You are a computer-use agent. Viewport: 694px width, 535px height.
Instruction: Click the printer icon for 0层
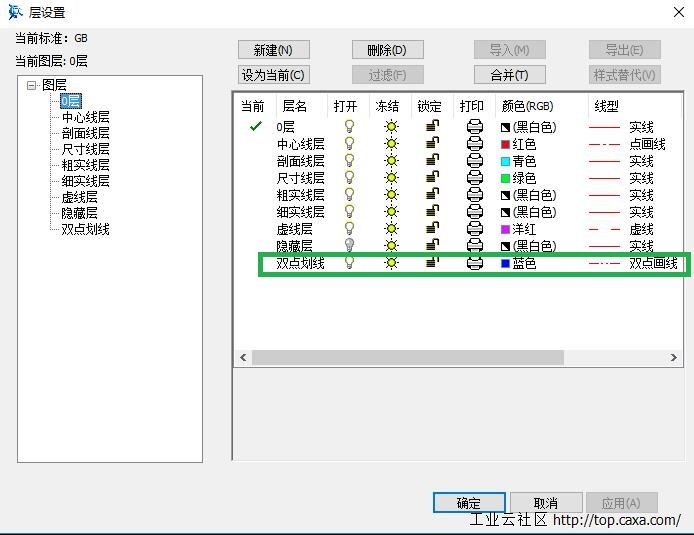click(x=475, y=127)
